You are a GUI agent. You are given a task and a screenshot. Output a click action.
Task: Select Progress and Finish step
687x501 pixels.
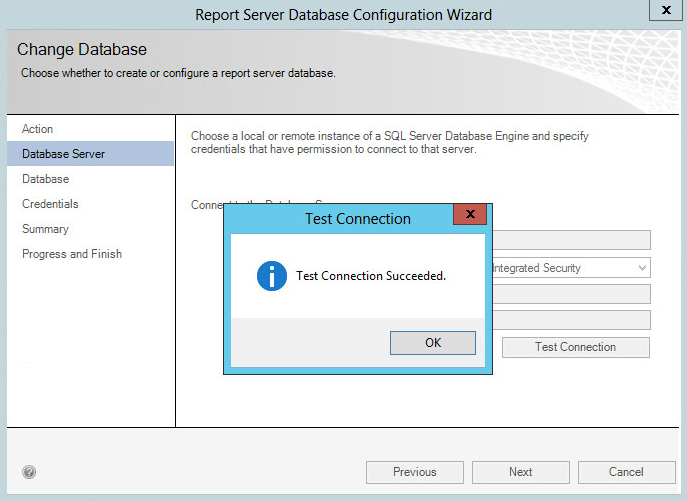(90, 254)
